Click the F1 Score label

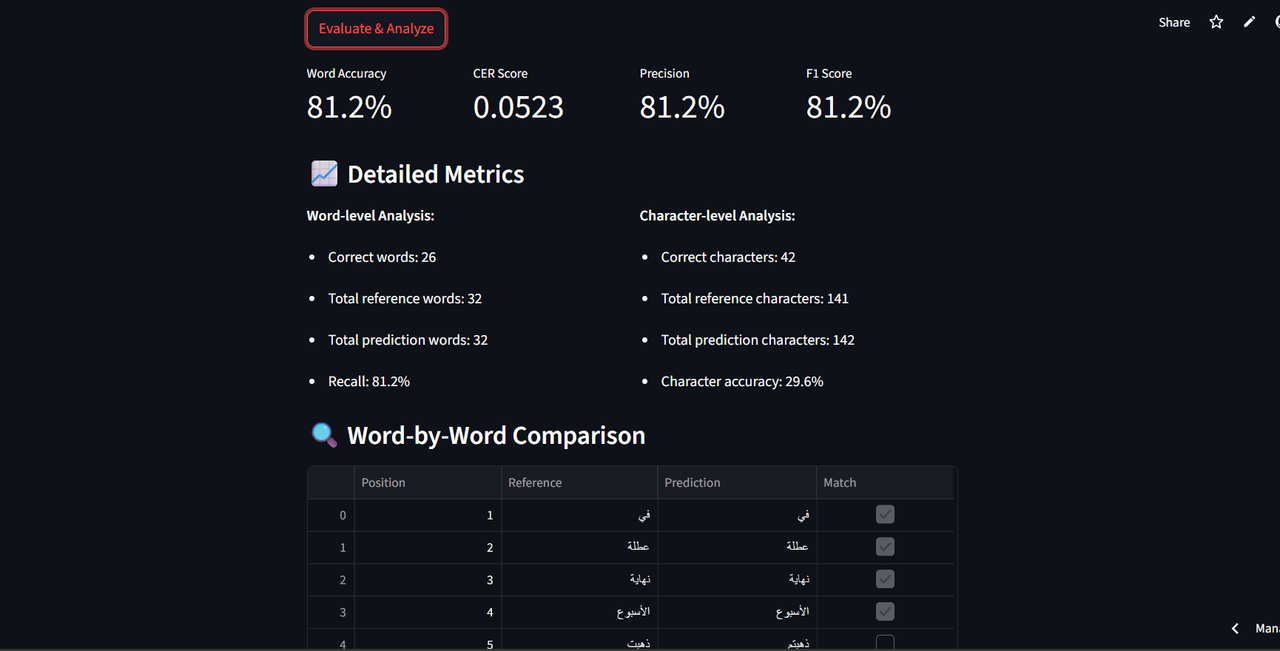(x=829, y=74)
